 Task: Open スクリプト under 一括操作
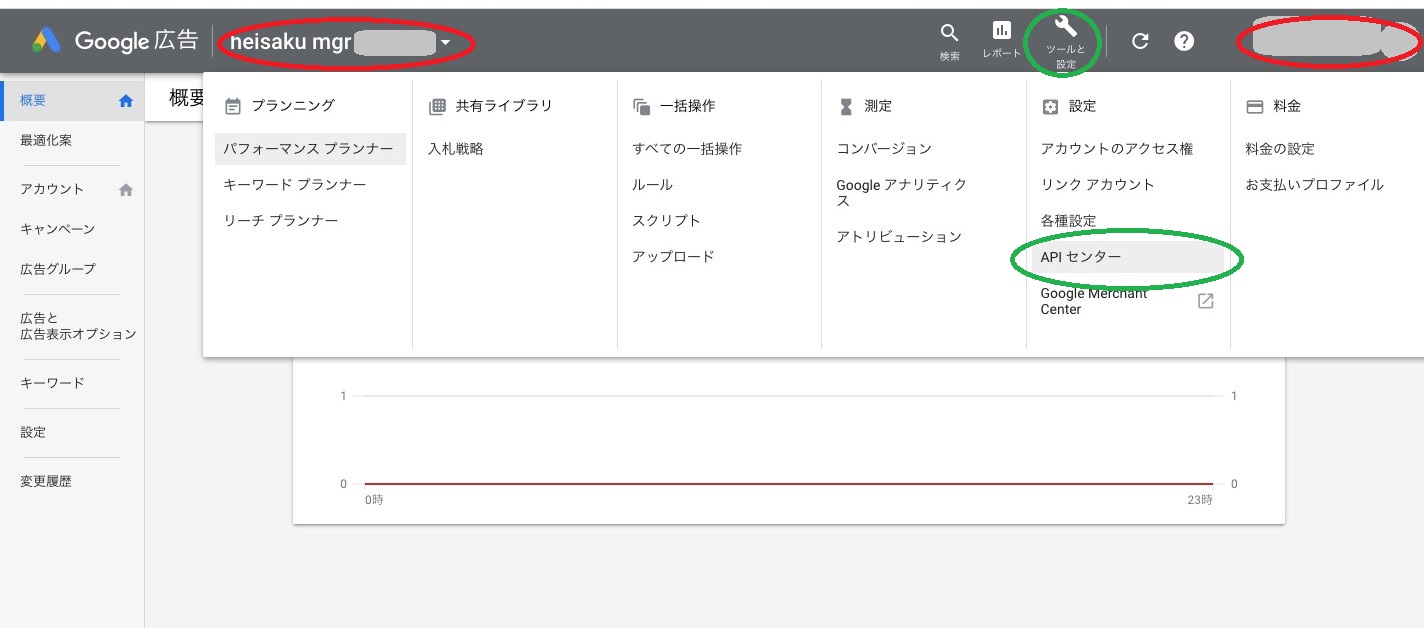pyautogui.click(x=666, y=221)
